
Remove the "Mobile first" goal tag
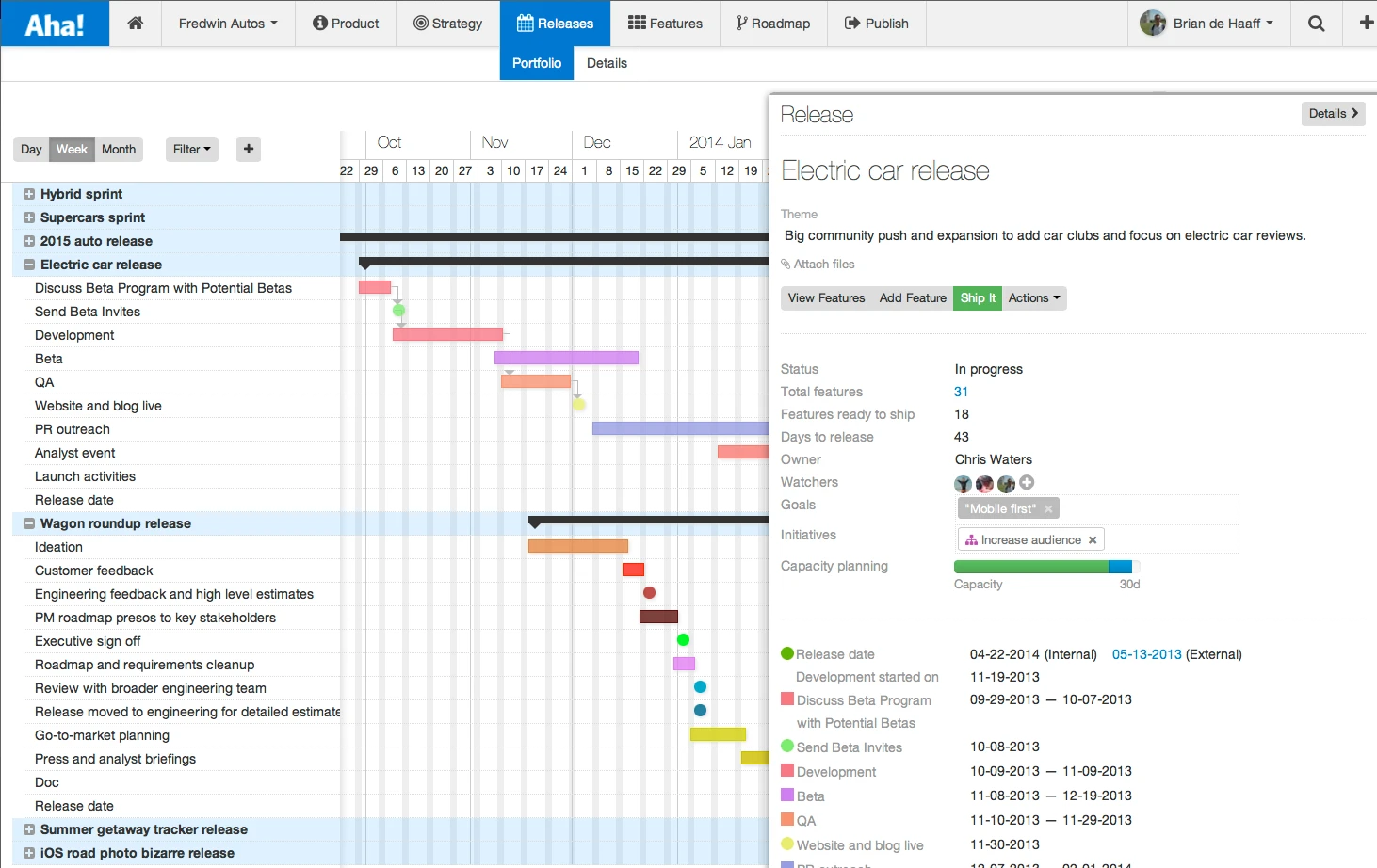[x=1048, y=509]
